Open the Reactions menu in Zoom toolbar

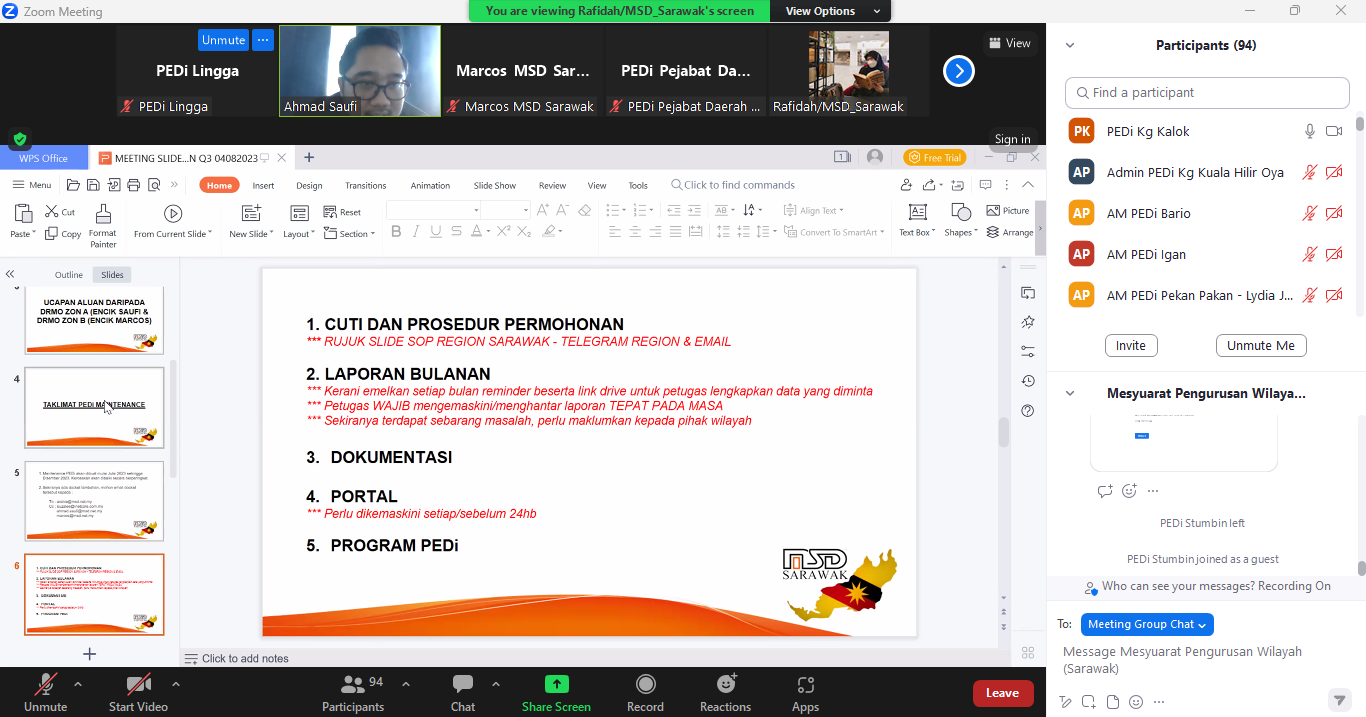click(725, 686)
